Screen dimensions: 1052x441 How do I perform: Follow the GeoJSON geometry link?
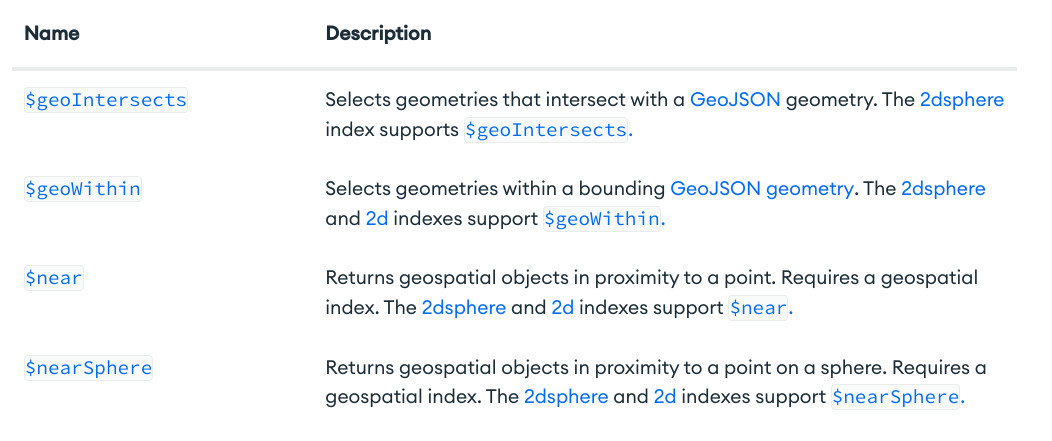761,189
